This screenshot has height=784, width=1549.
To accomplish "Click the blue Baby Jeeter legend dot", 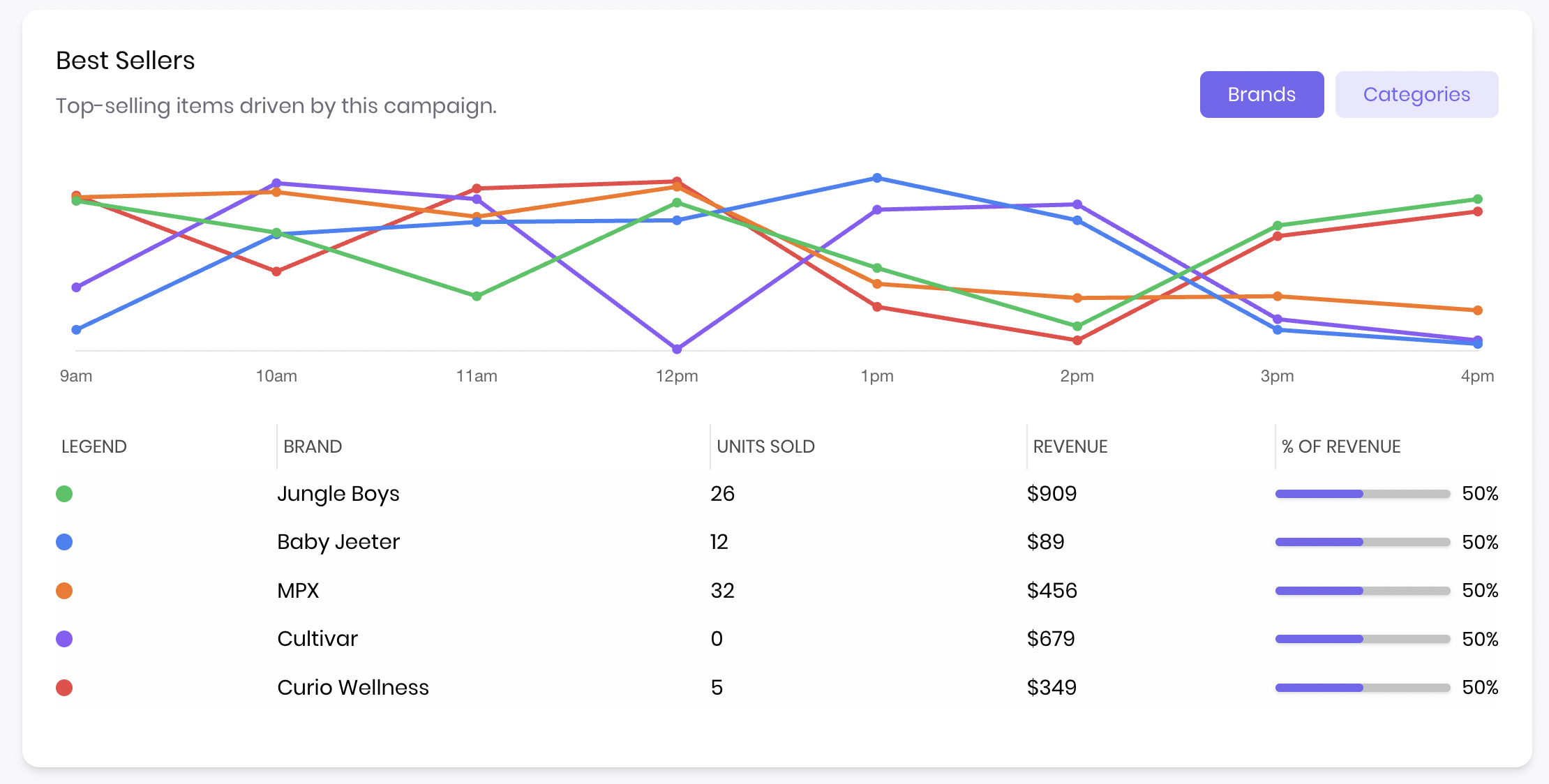I will (x=64, y=542).
